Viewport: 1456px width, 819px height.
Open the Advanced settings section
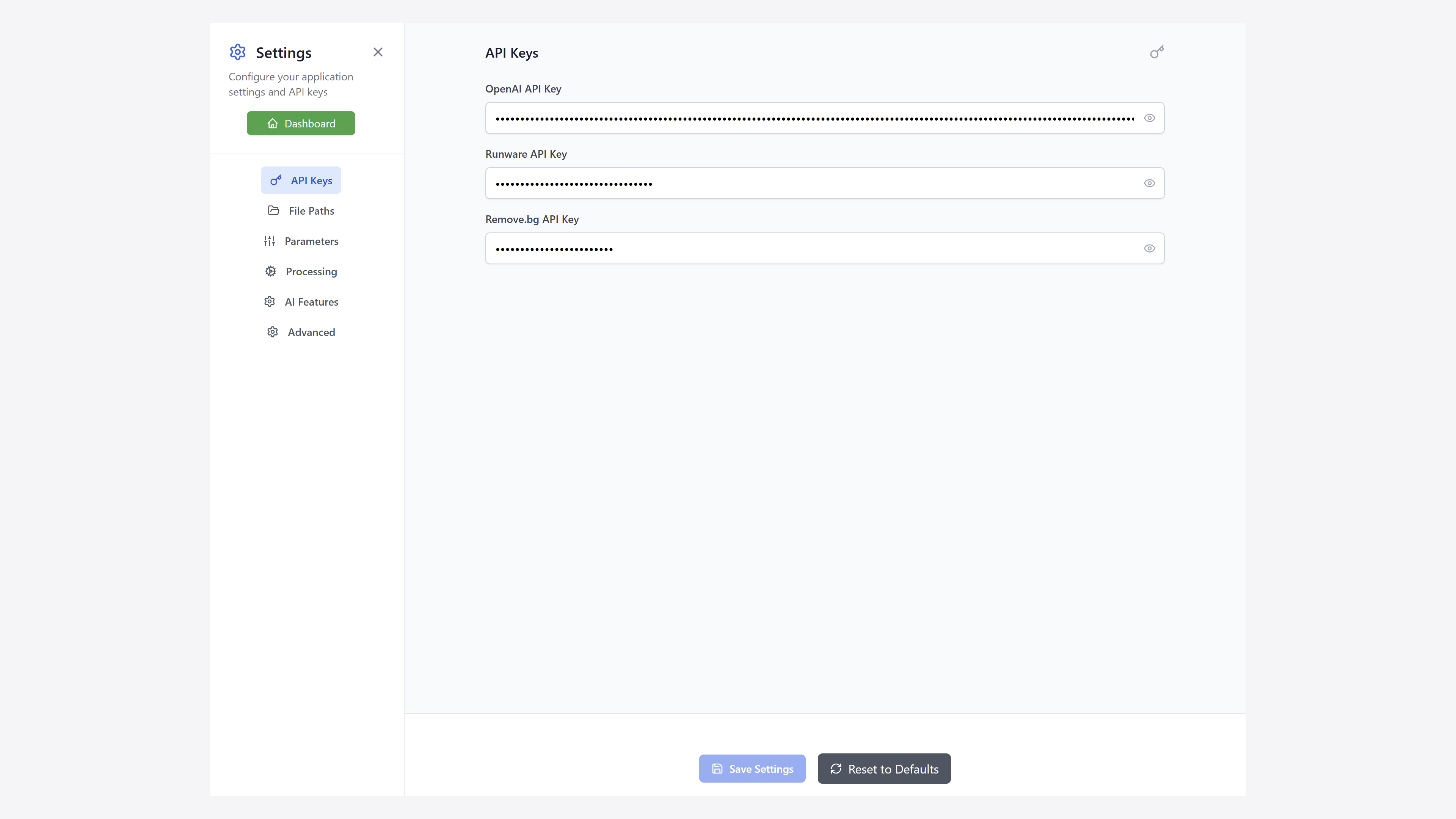[x=311, y=333]
